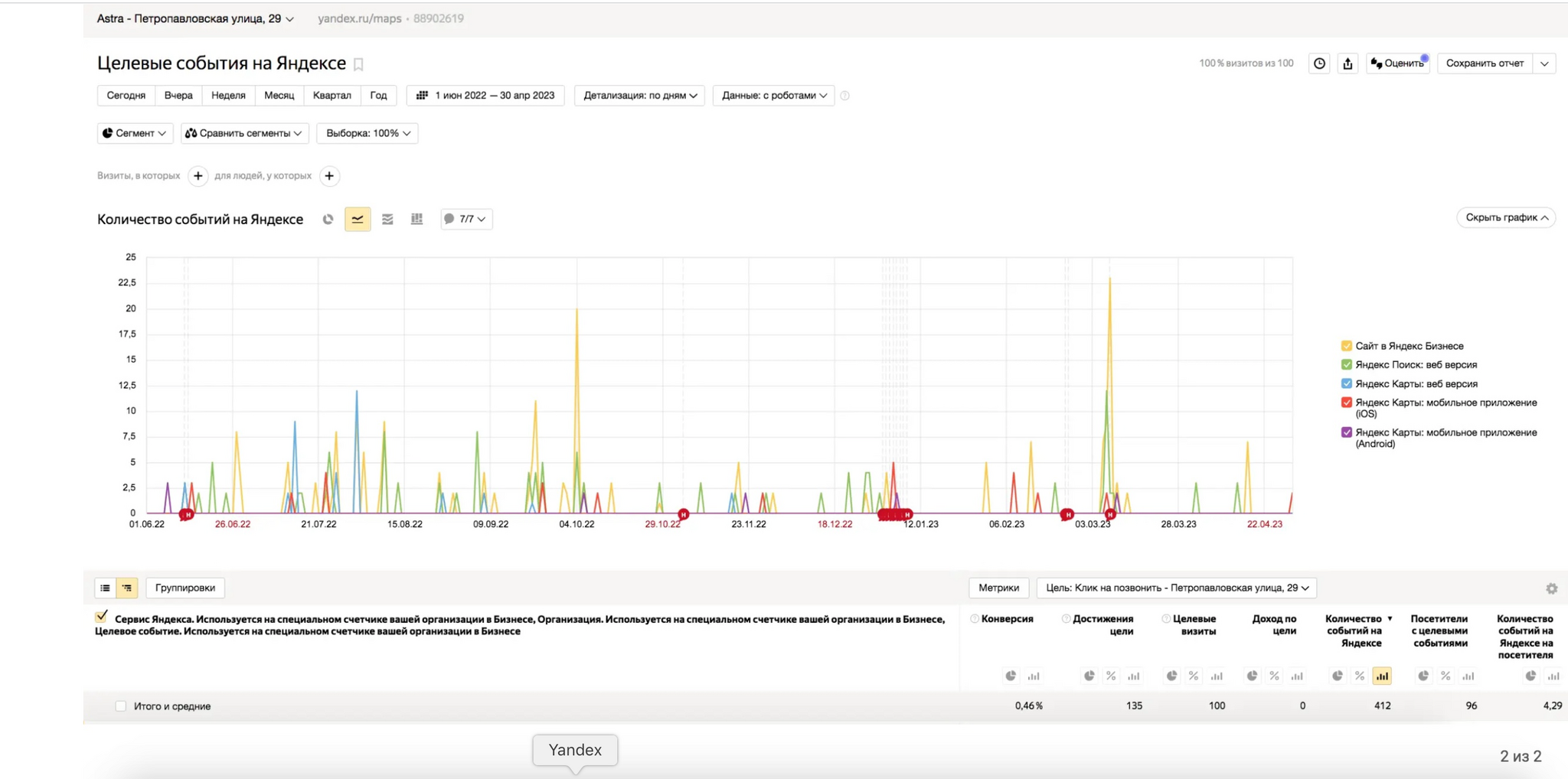Open the 'Выборка: 100%' dropdown
This screenshot has width=1568, height=779.
367,133
